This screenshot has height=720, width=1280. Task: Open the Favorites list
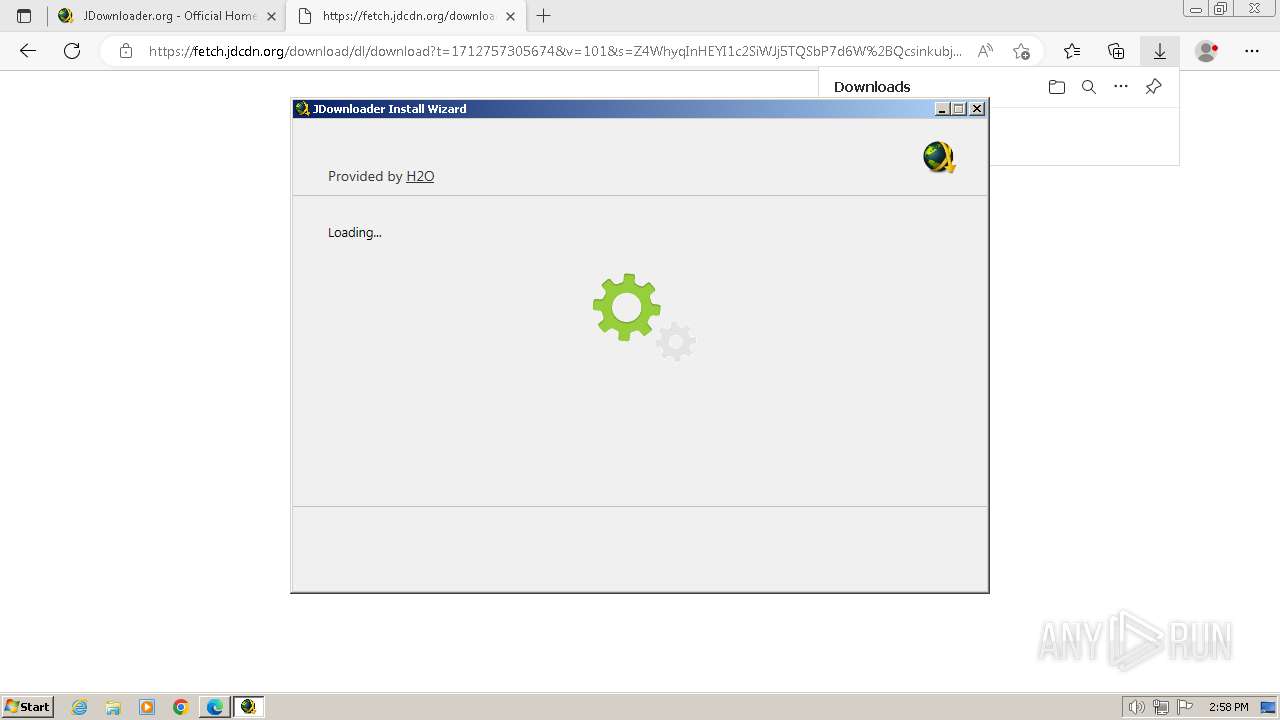pos(1072,51)
